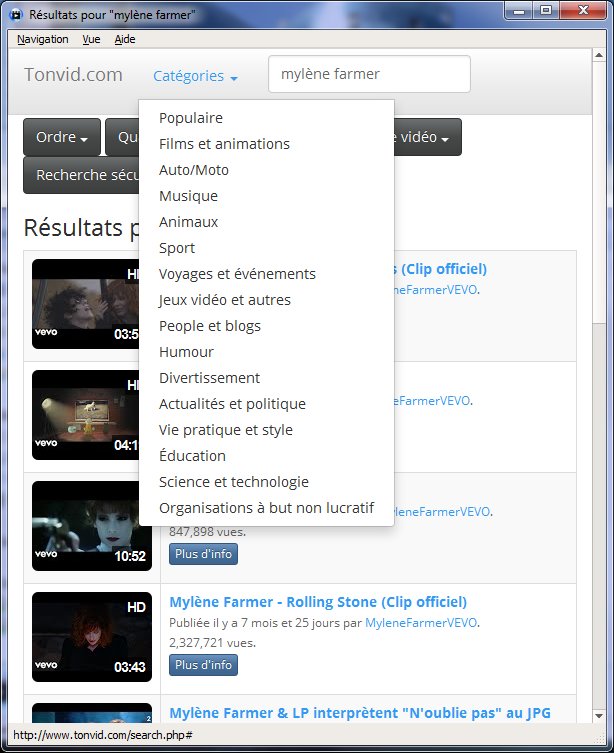Image resolution: width=614 pixels, height=753 pixels.
Task: Select Organisations à but non lucratif
Action: [x=266, y=508]
